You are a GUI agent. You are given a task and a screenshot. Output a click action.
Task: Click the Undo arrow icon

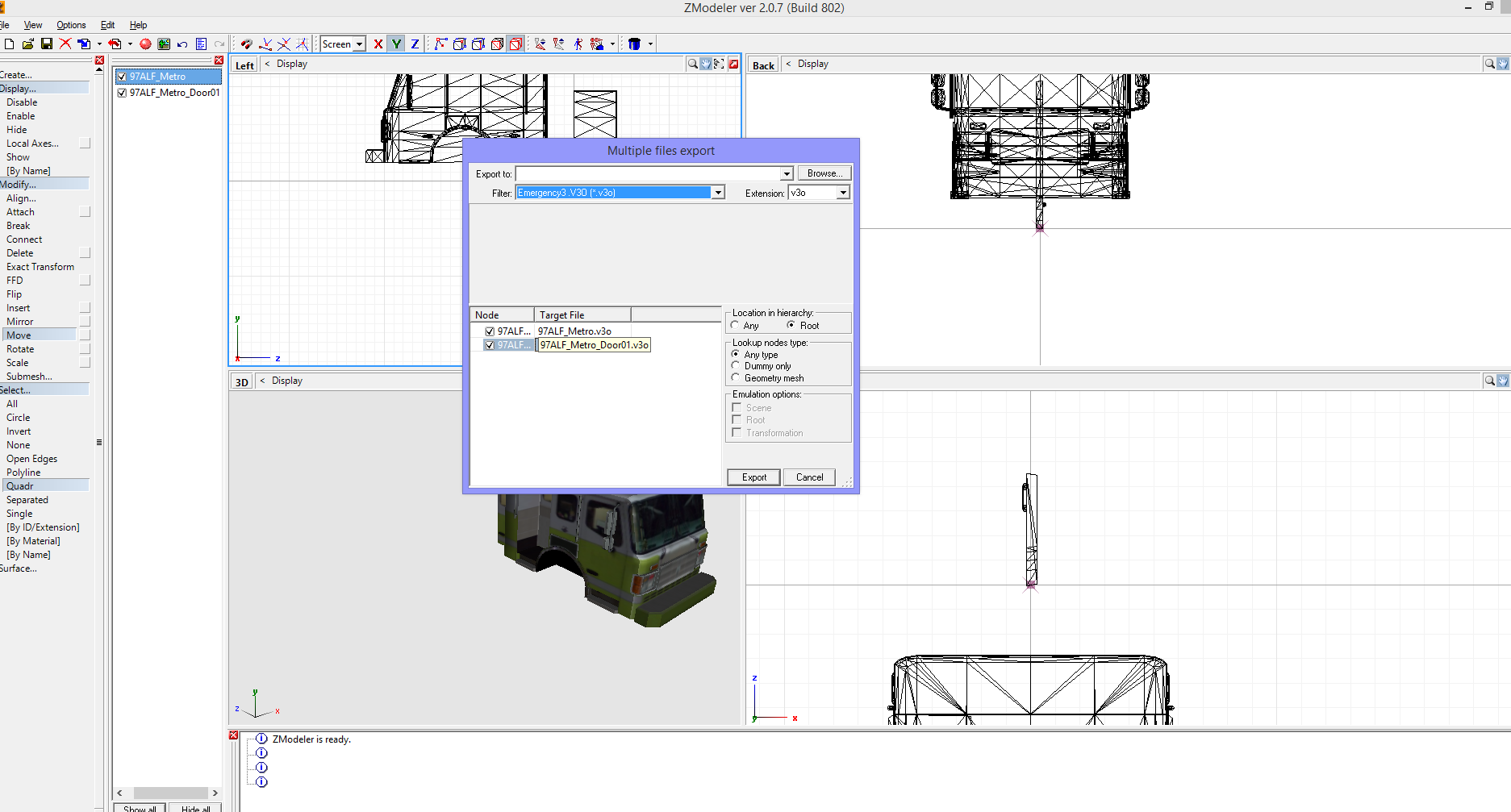click(182, 44)
